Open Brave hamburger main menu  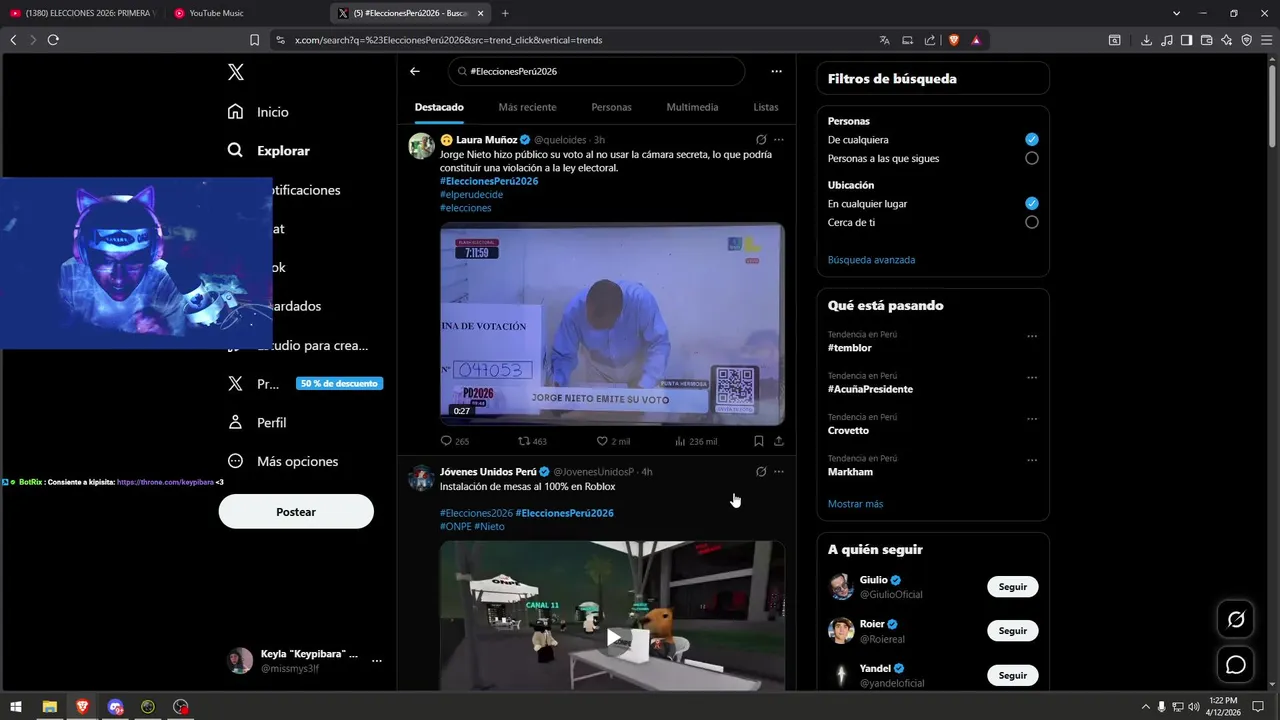pyautogui.click(x=1267, y=40)
